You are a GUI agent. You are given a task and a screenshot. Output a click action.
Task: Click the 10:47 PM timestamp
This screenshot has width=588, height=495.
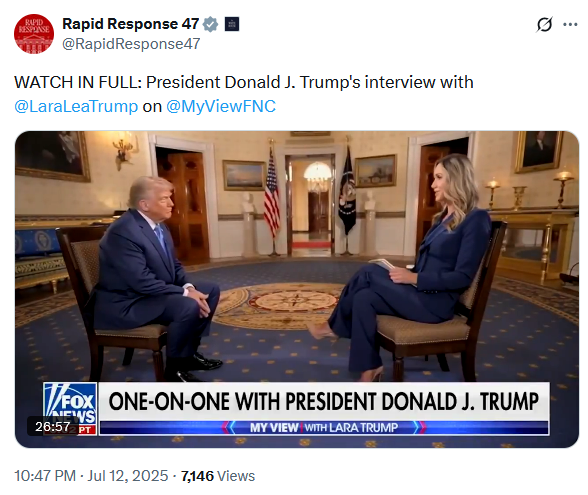pyautogui.click(x=45, y=476)
